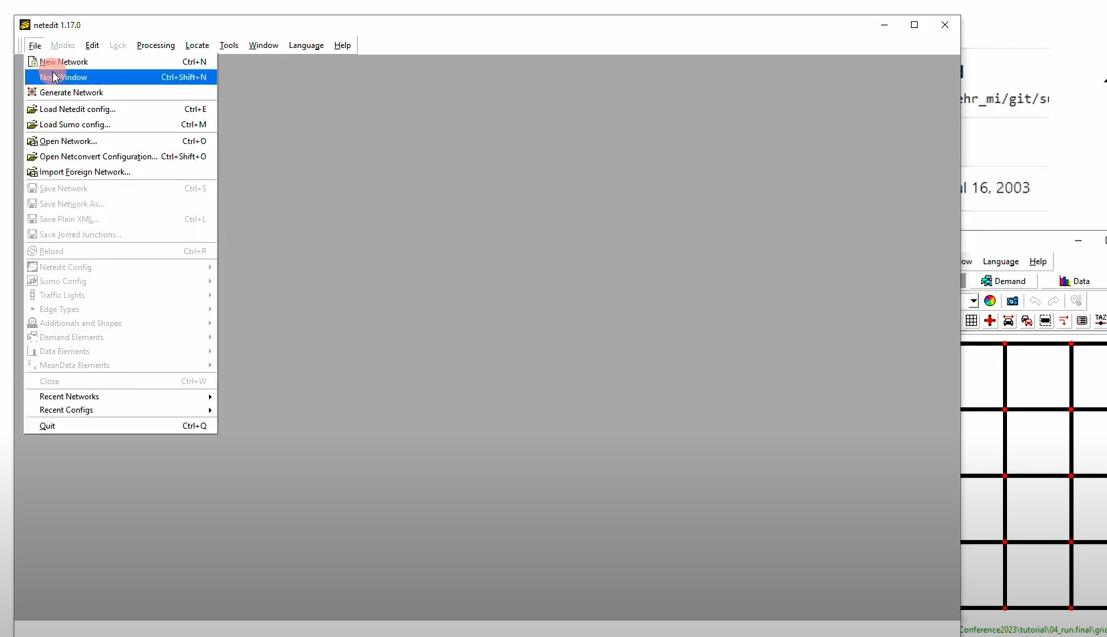The width and height of the screenshot is (1107, 637).
Task: Open the Help menu in front netedit window
Action: point(342,45)
